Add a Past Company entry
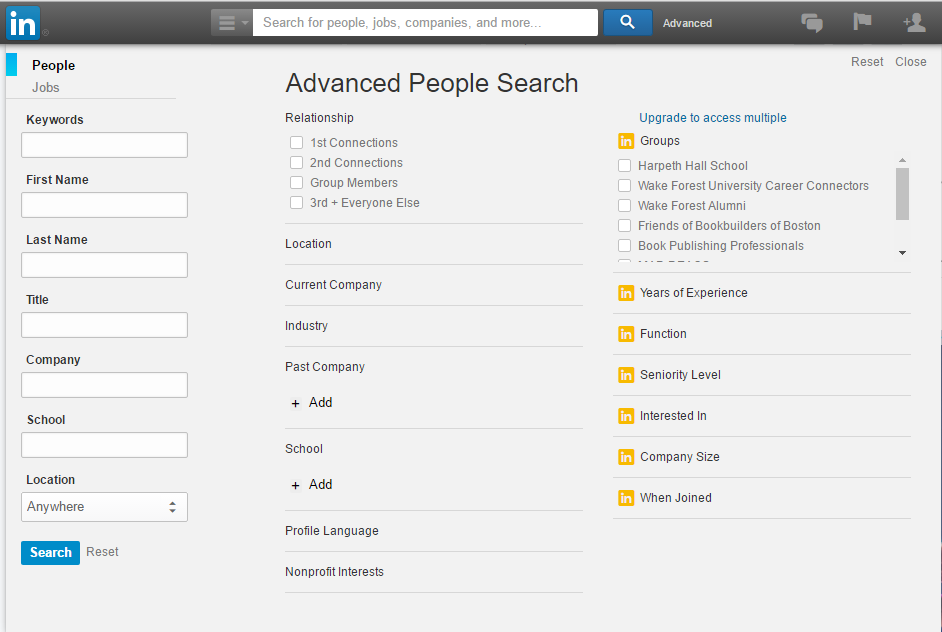Viewport: 942px width, 632px height. (x=320, y=403)
